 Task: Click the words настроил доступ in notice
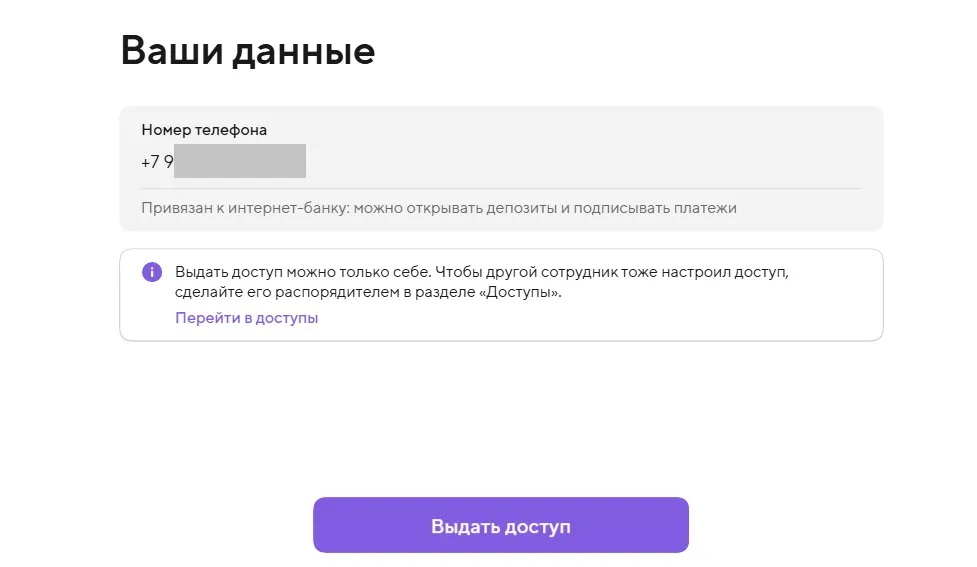(x=738, y=272)
